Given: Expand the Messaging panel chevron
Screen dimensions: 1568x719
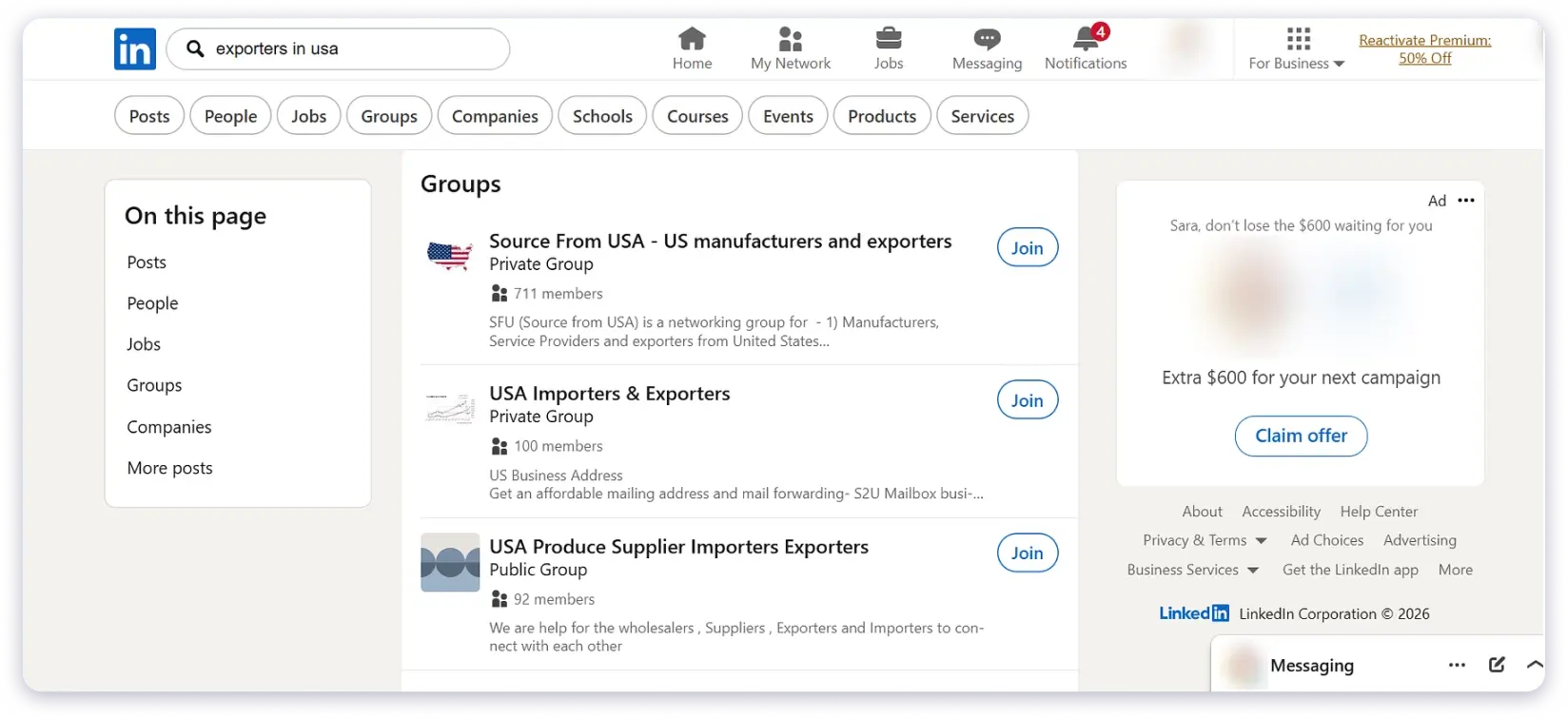Looking at the screenshot, I should click(1534, 665).
